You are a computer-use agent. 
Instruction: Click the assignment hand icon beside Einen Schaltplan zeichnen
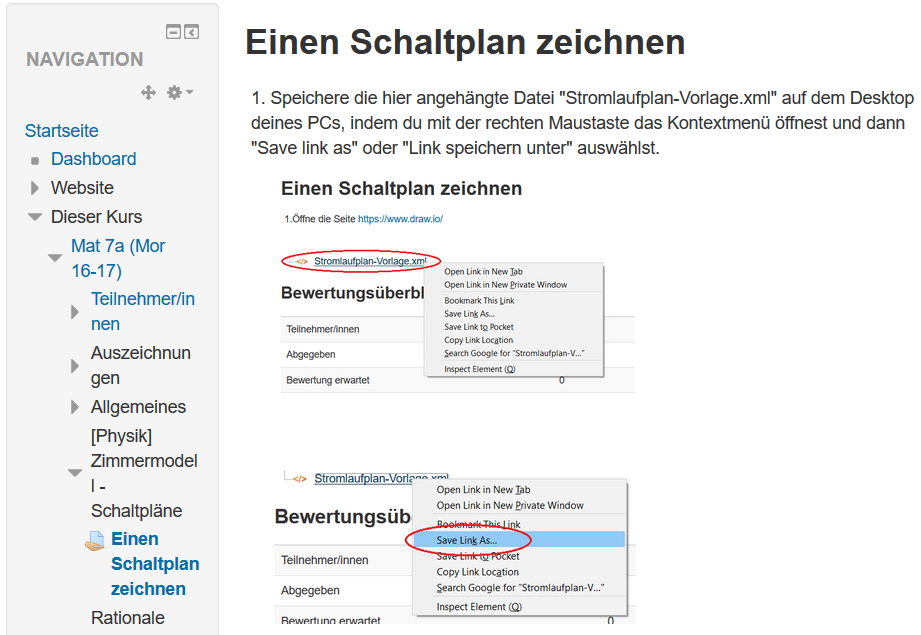point(95,540)
